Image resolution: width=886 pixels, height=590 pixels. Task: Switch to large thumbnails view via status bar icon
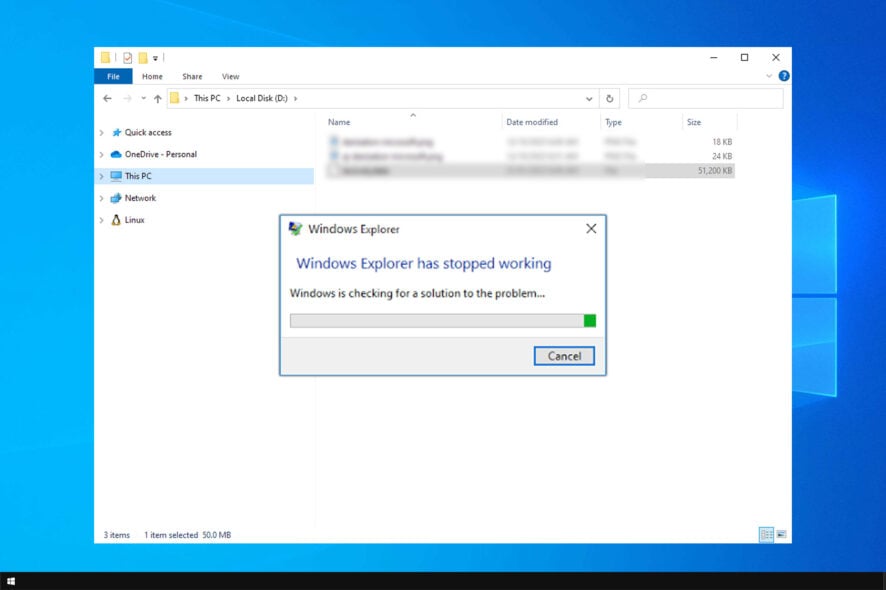pos(782,533)
